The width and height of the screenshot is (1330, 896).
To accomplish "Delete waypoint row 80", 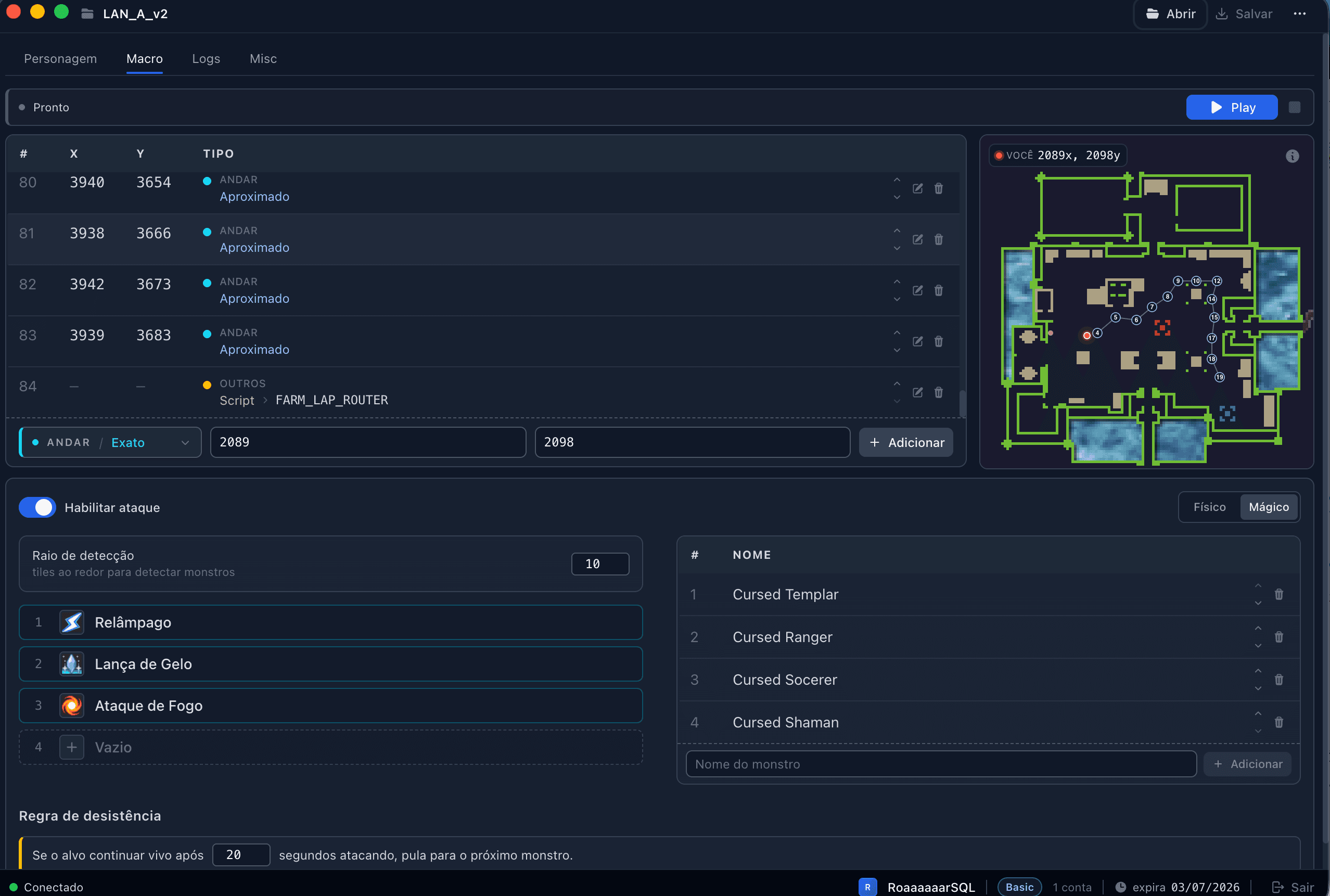I will [x=939, y=188].
